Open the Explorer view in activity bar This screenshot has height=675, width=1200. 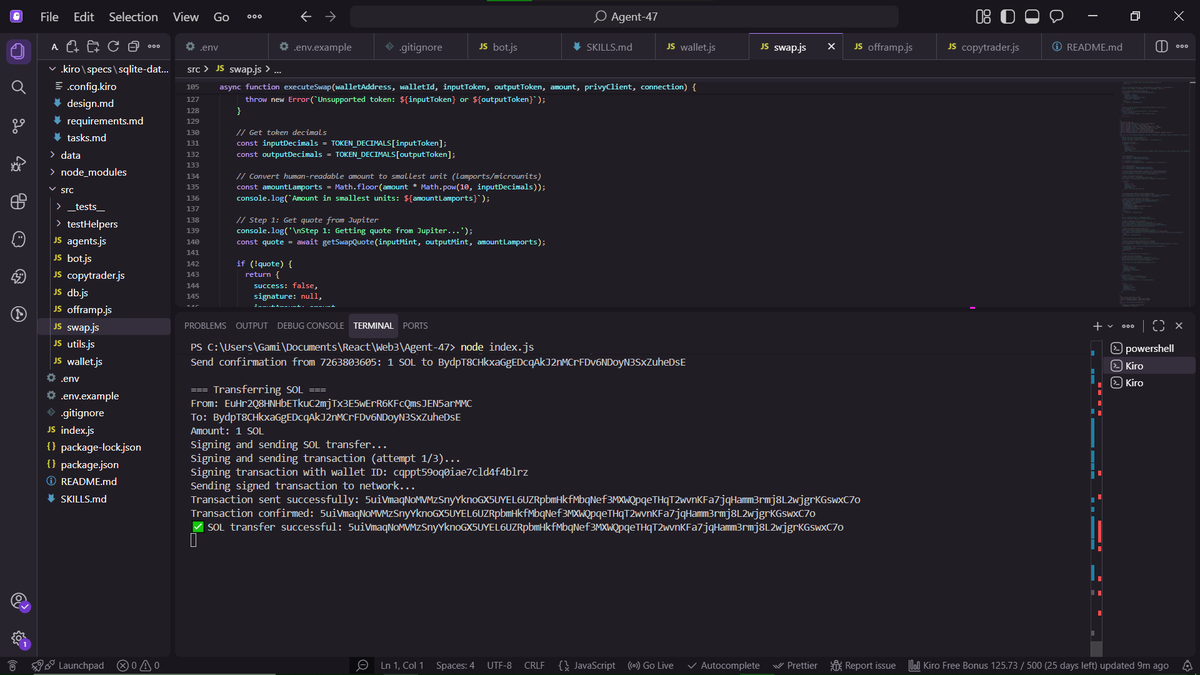pos(17,52)
